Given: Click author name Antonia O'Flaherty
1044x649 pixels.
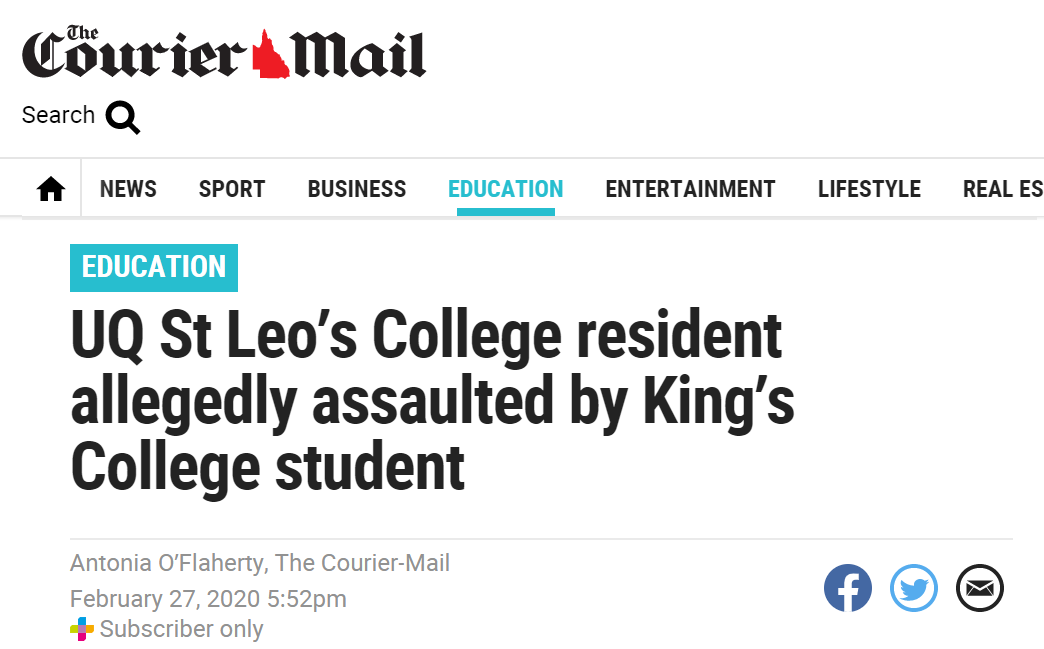Looking at the screenshot, I should tap(168, 563).
